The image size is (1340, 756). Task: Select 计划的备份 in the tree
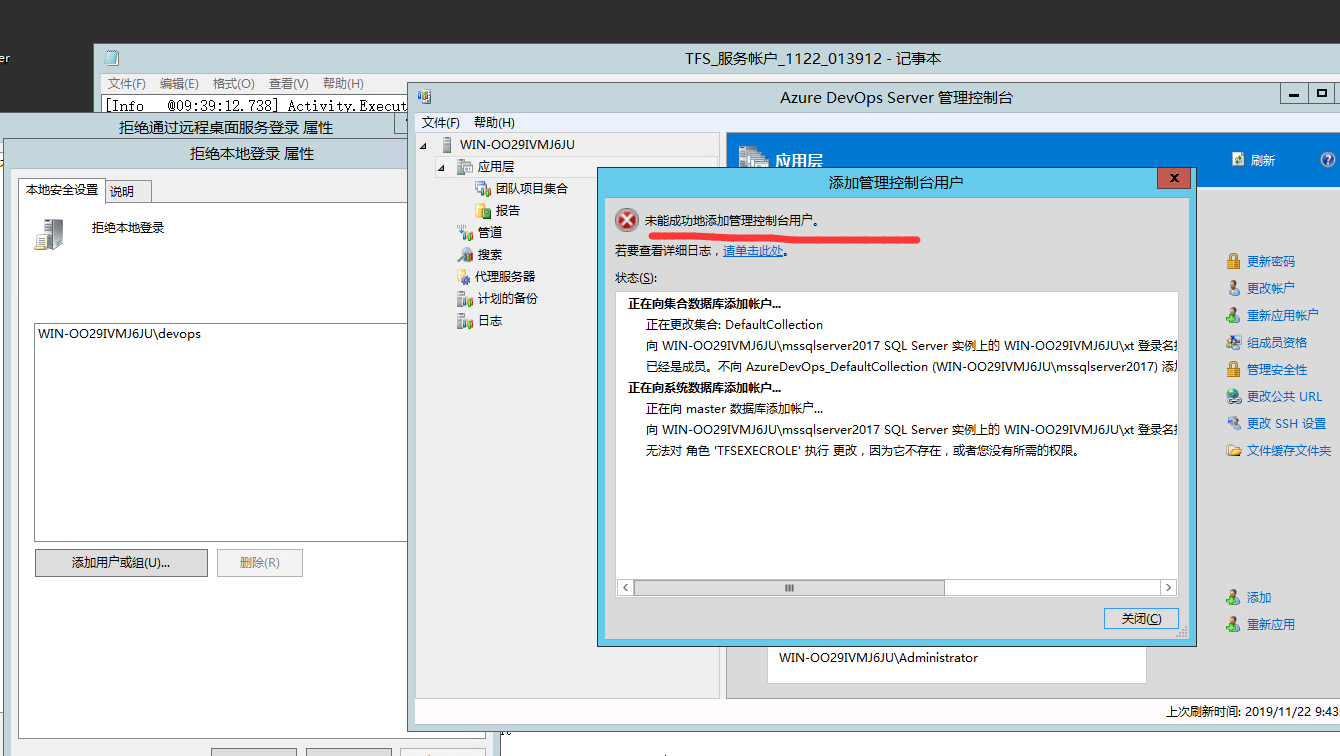[507, 298]
